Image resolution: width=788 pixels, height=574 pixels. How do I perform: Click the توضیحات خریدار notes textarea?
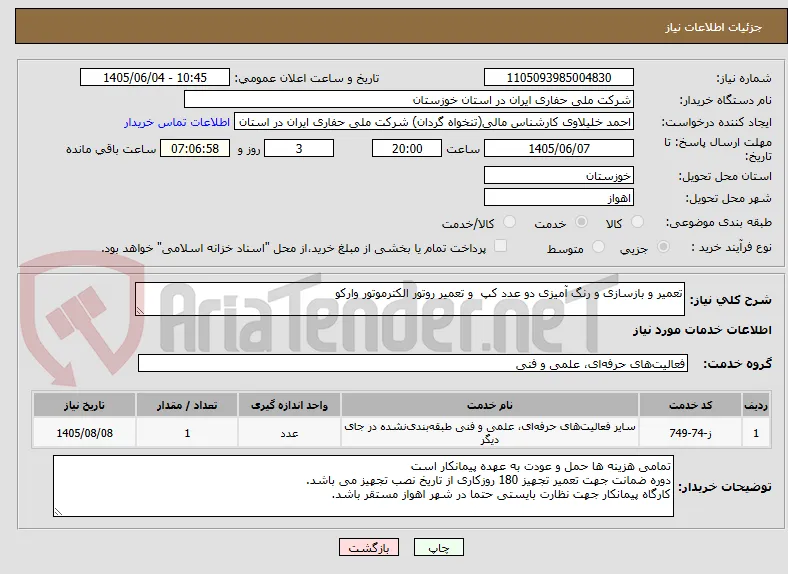pyautogui.click(x=363, y=486)
